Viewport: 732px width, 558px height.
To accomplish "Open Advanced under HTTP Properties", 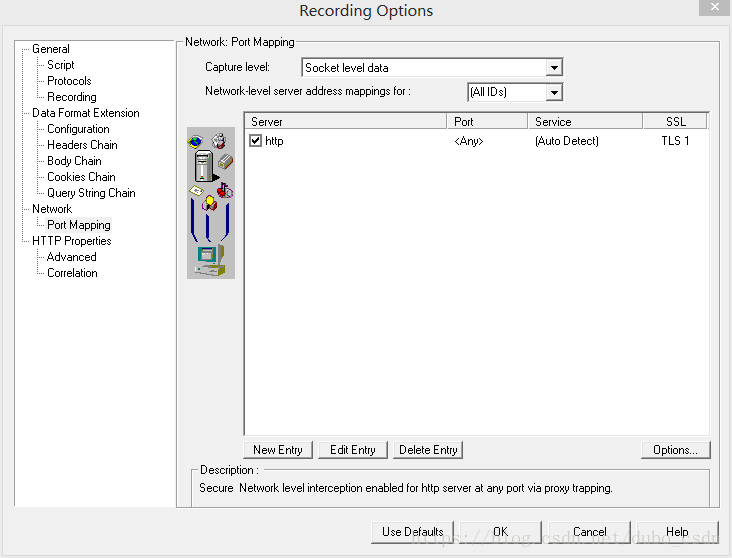I will [71, 257].
